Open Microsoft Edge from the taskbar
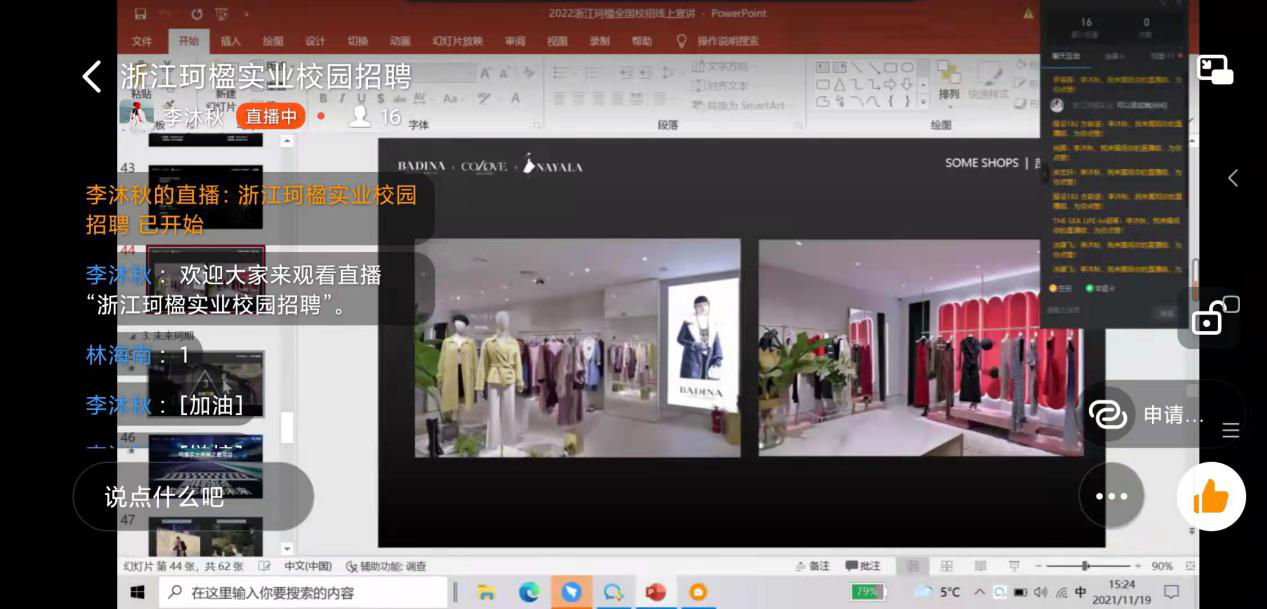The width and height of the screenshot is (1267, 609). (529, 592)
